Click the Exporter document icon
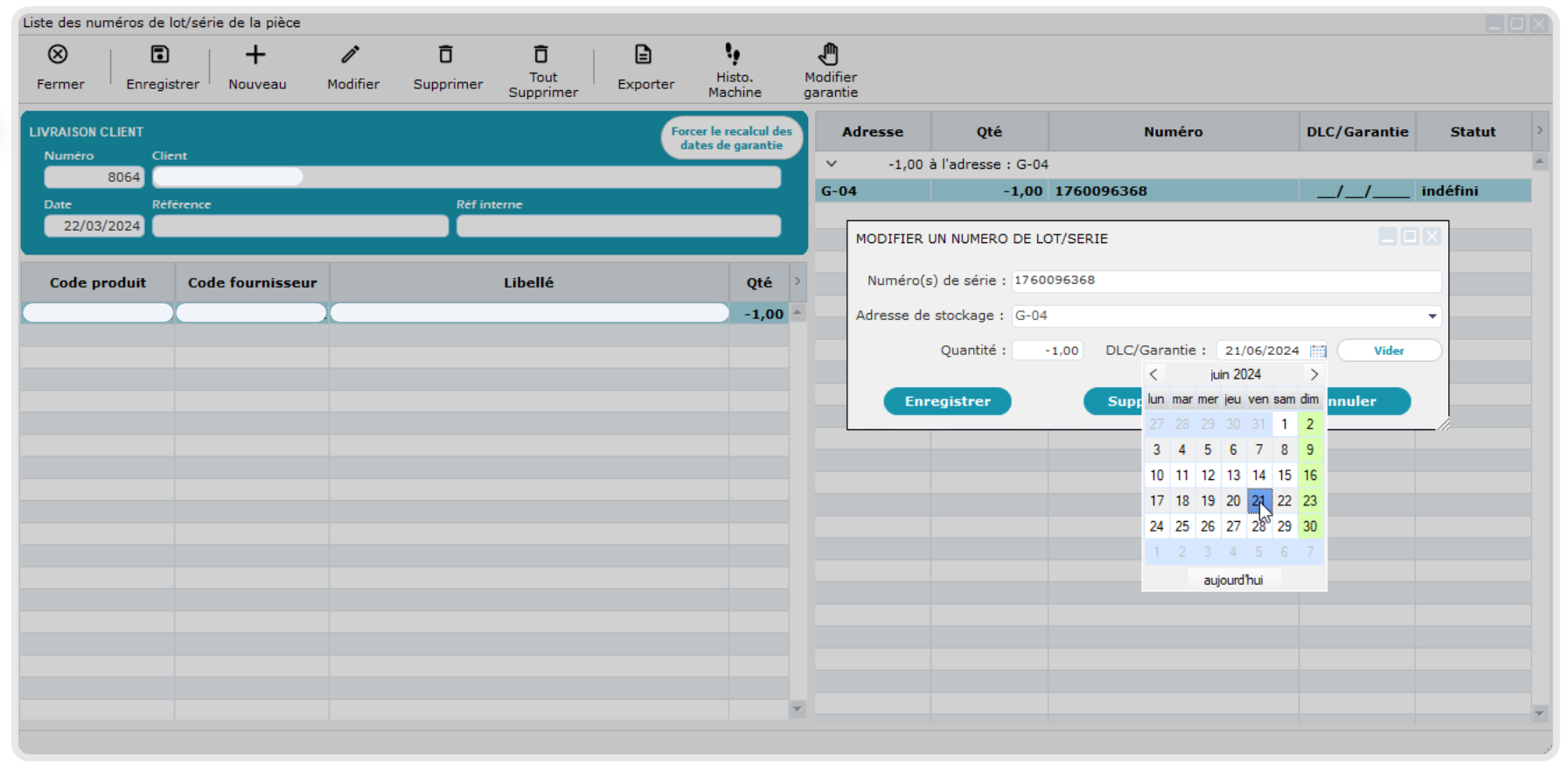The width and height of the screenshot is (1568, 765). tap(644, 54)
